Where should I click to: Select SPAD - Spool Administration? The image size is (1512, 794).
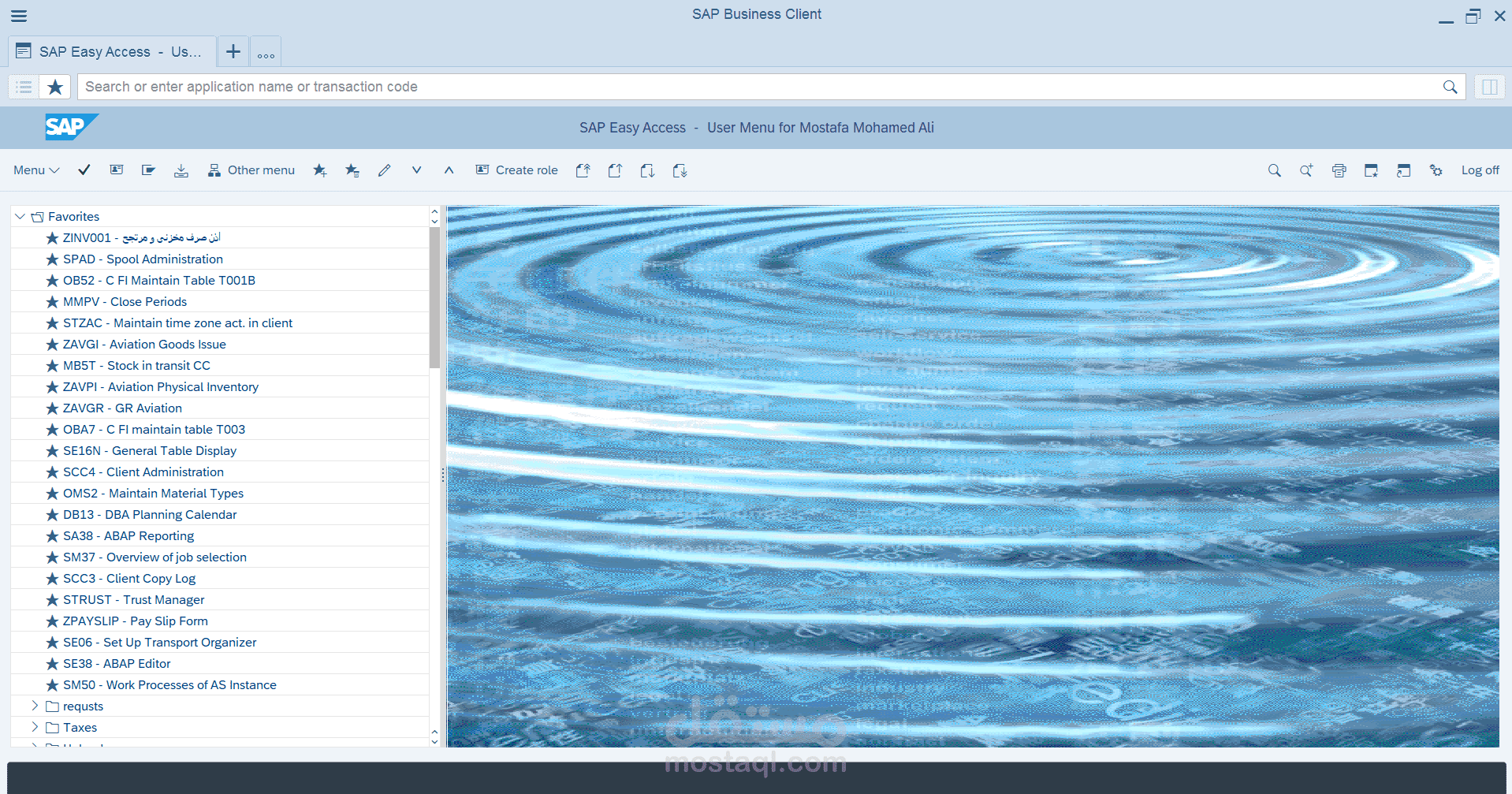[220, 259]
